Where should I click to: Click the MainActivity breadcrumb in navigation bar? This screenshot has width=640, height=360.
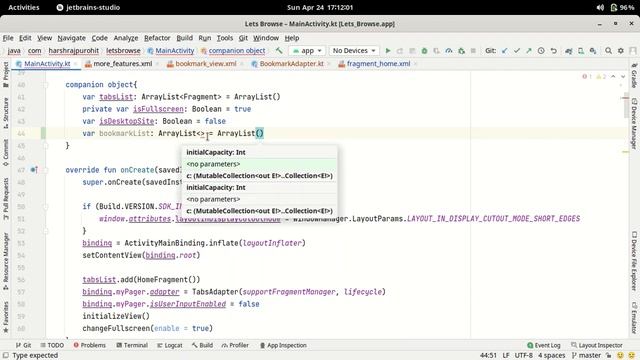point(171,51)
